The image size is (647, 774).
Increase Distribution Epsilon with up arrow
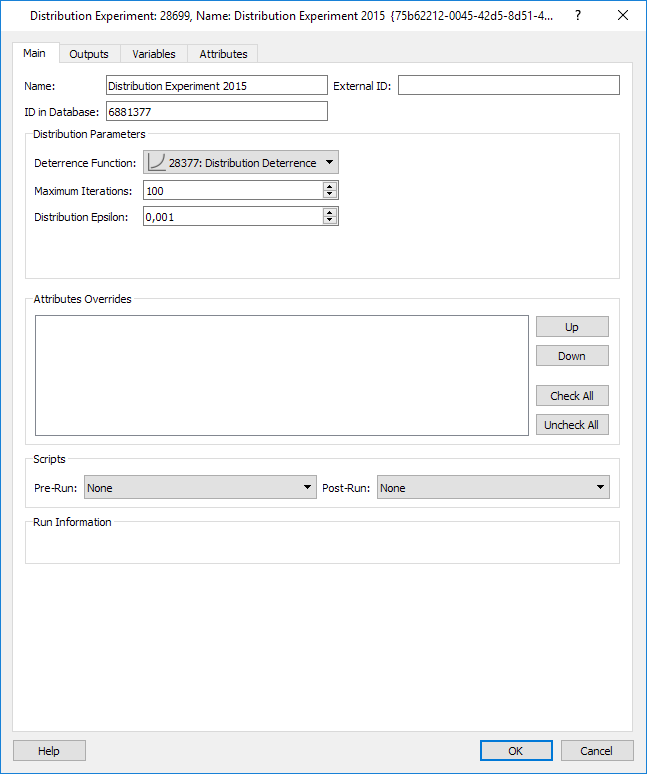330,212
